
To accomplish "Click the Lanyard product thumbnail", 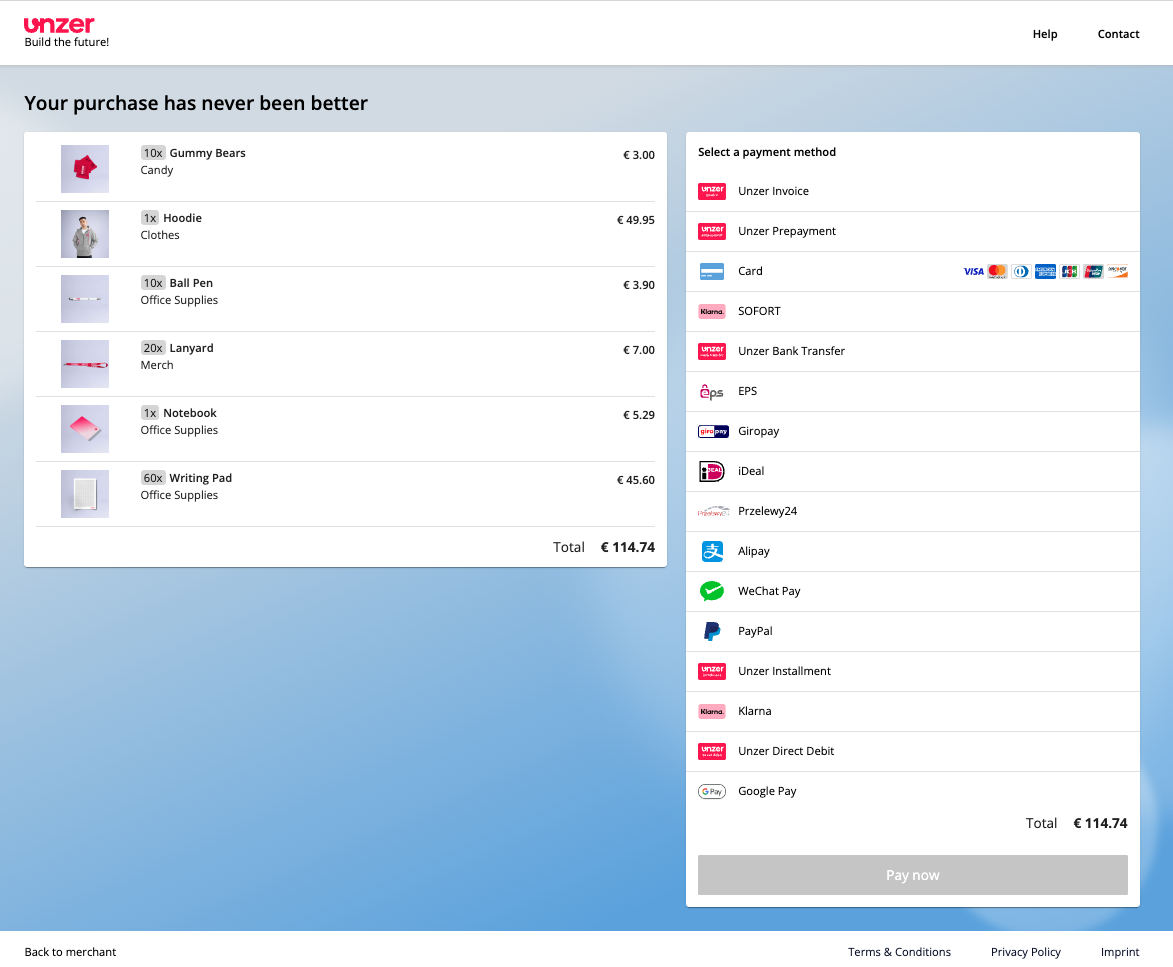I will point(85,364).
